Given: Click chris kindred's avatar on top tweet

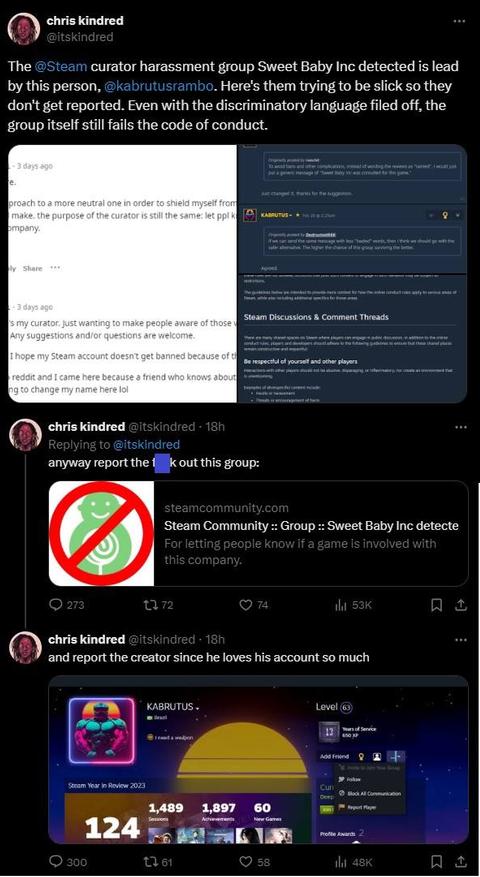Looking at the screenshot, I should pyautogui.click(x=24, y=29).
